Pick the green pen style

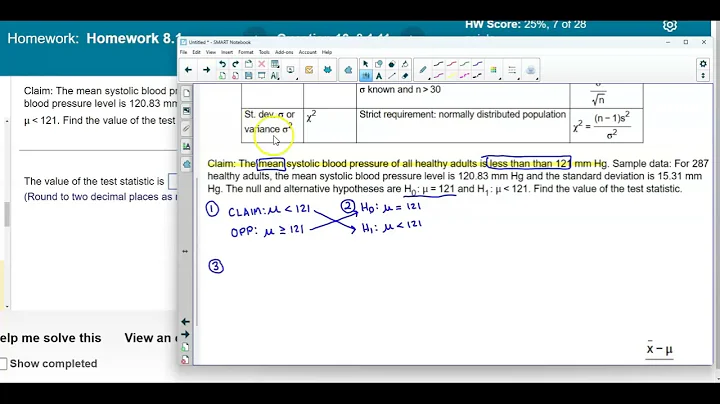pyautogui.click(x=465, y=64)
